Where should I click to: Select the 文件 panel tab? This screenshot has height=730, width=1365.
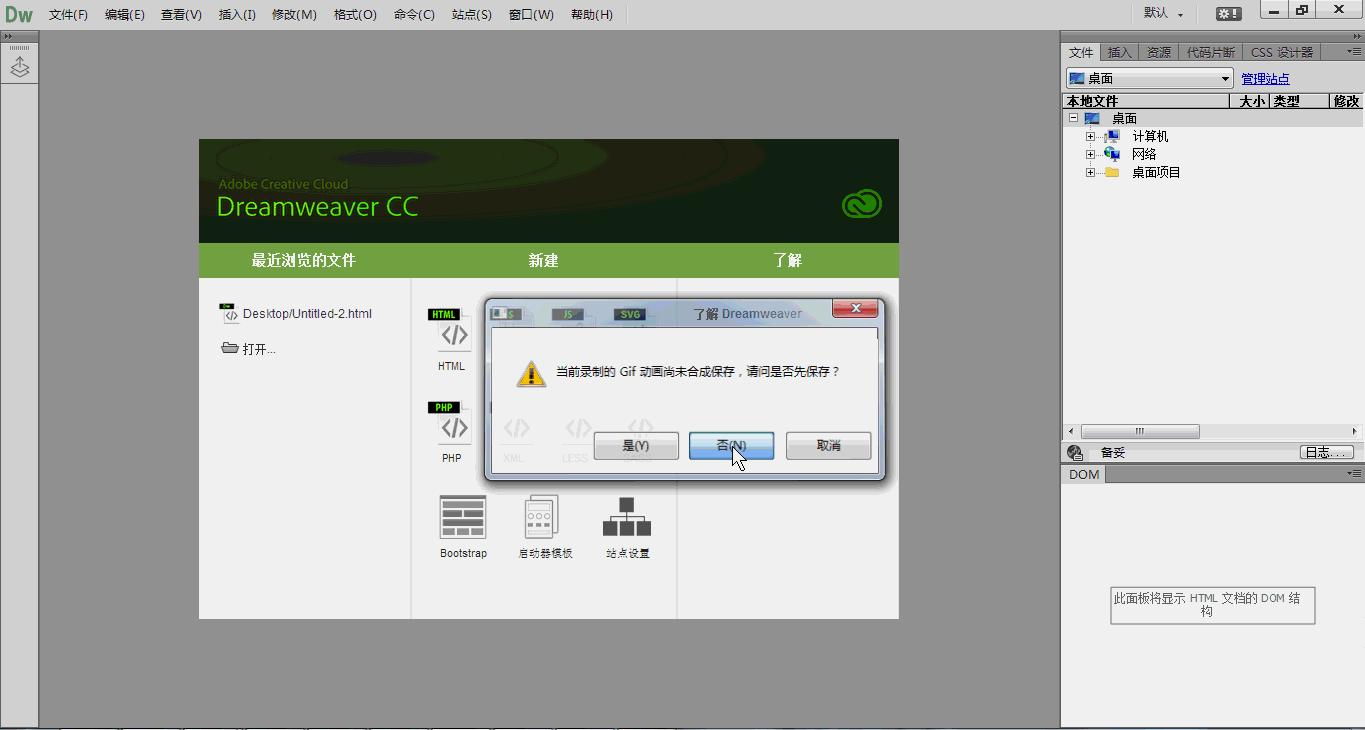click(1081, 52)
